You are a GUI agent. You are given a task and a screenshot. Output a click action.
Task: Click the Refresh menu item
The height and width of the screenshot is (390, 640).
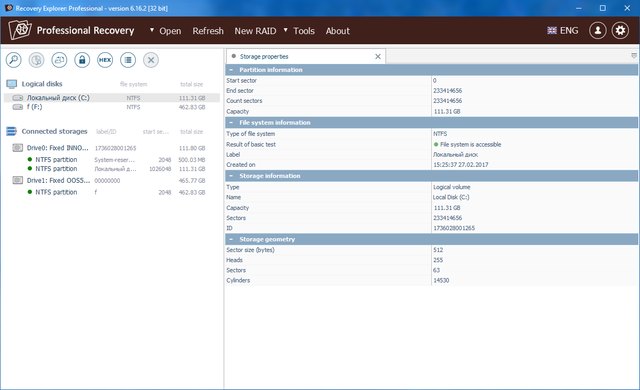click(208, 31)
